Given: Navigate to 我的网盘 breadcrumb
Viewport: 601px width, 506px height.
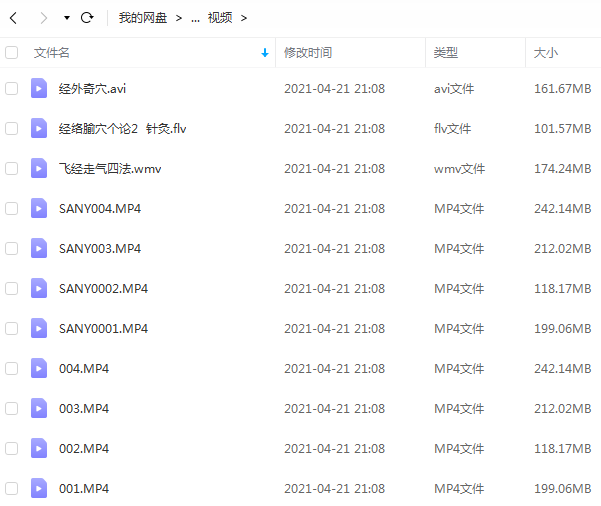Looking at the screenshot, I should (x=143, y=18).
